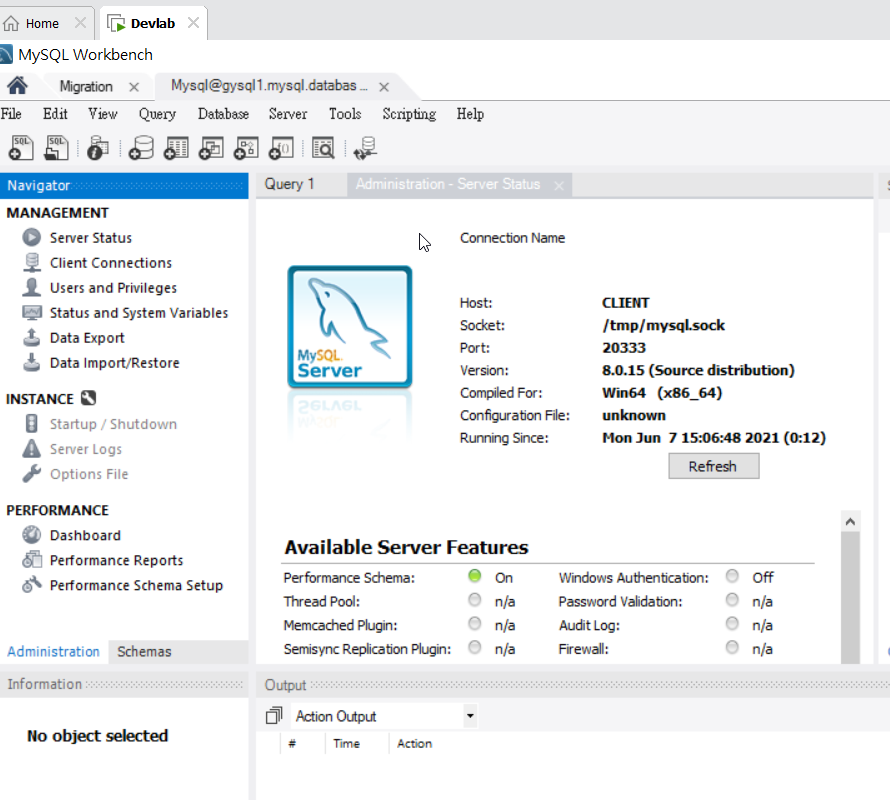Close the Migration tab

(x=134, y=87)
